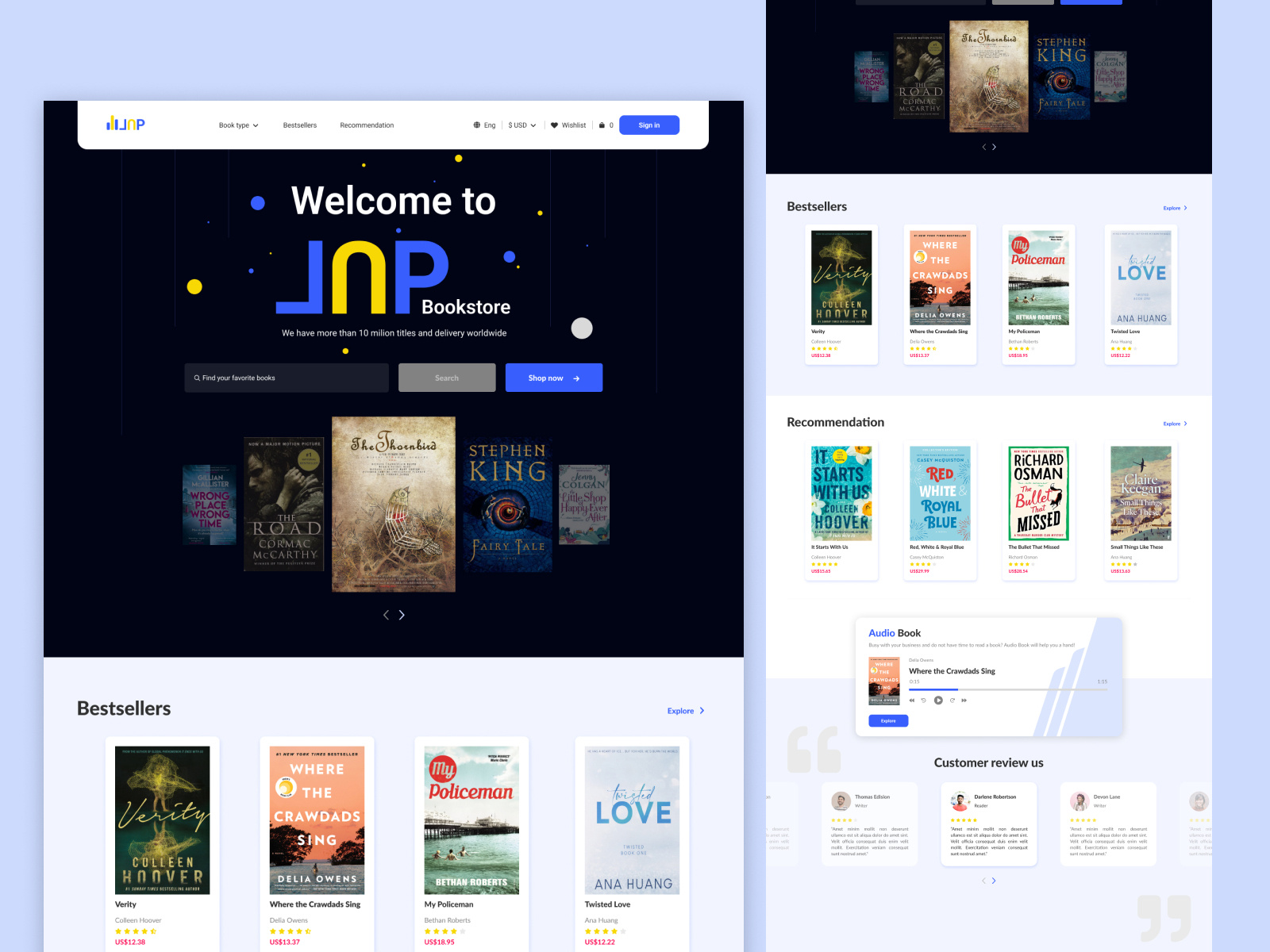Click the Find your favorite books search field
The image size is (1270, 952).
point(287,378)
